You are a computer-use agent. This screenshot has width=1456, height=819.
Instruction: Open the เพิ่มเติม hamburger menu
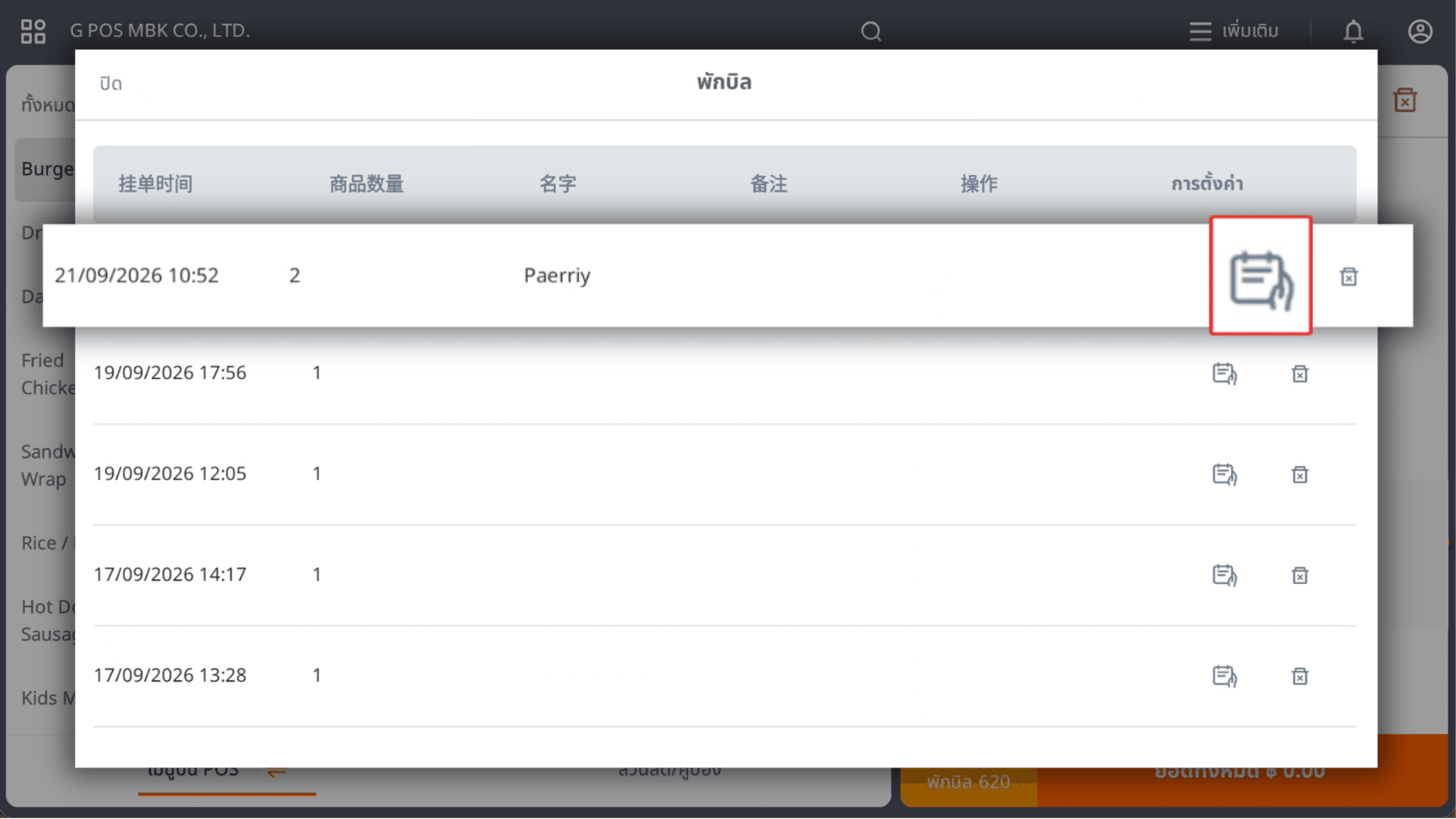coord(1234,31)
